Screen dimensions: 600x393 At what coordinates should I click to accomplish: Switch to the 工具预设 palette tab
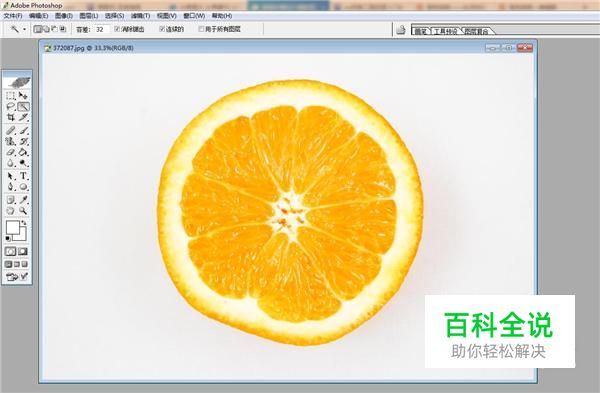coord(445,31)
